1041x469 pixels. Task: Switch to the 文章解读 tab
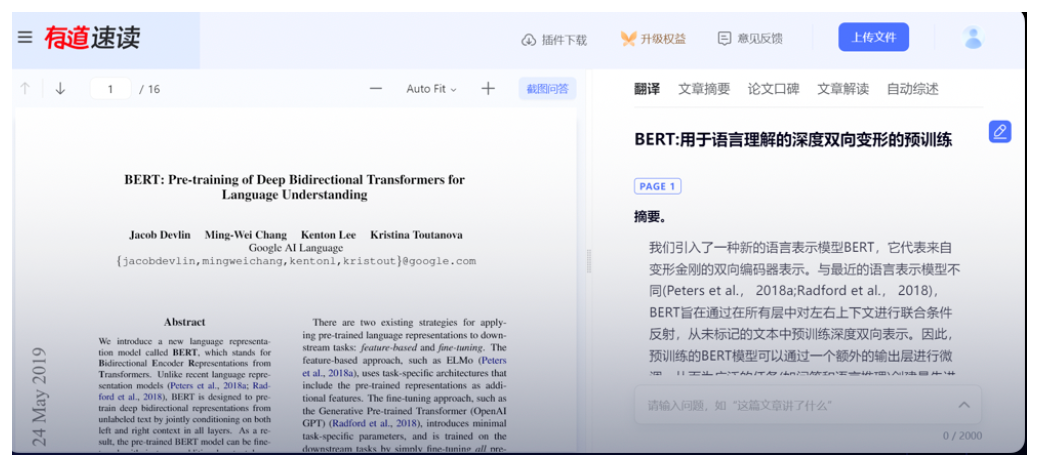point(843,89)
